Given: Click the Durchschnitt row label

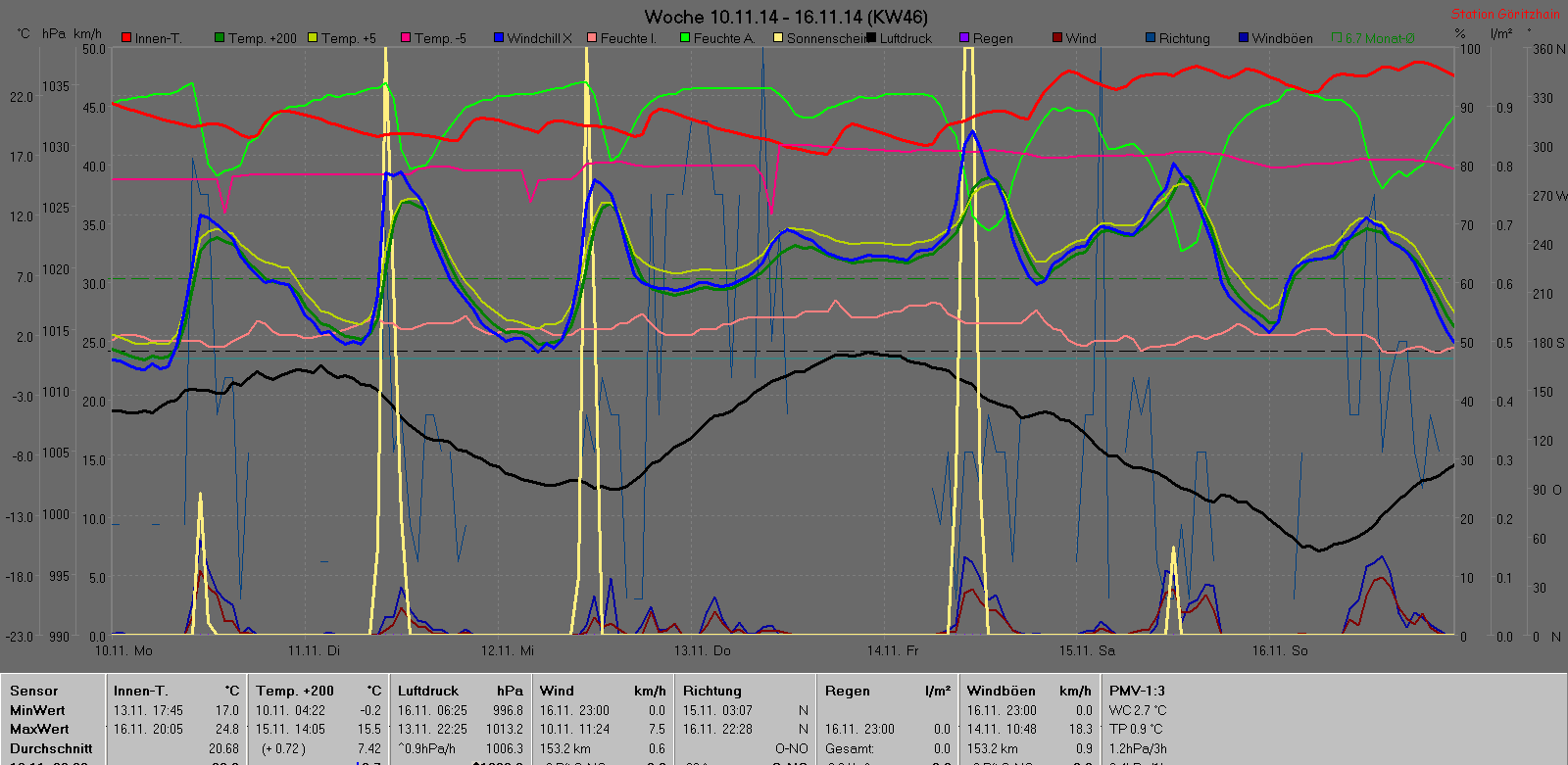Looking at the screenshot, I should tap(51, 748).
